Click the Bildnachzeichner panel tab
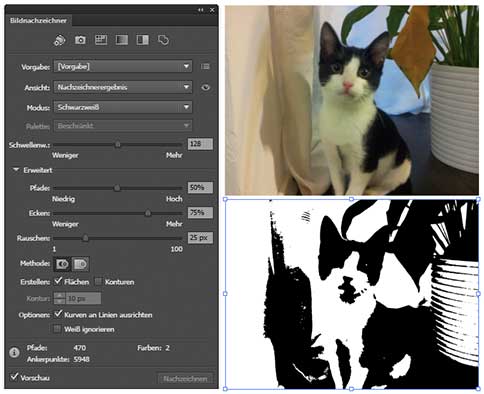 pyautogui.click(x=38, y=21)
